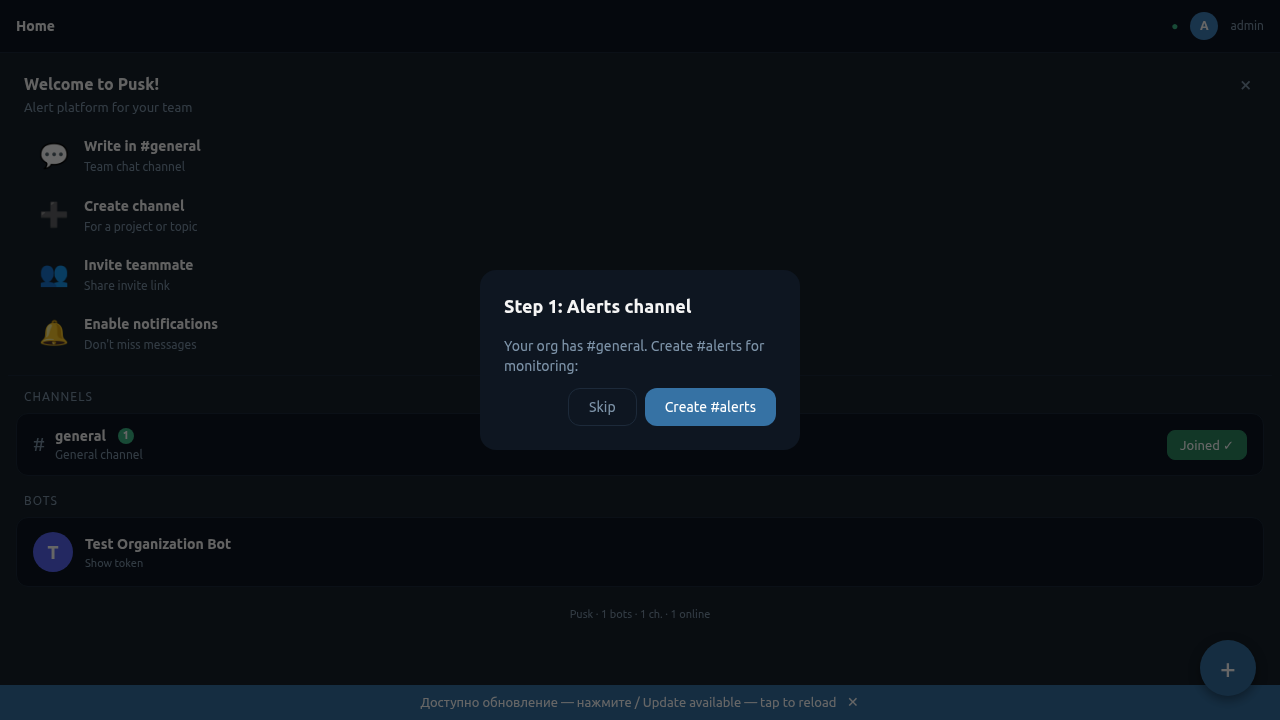Open the Home title in header

pos(35,26)
